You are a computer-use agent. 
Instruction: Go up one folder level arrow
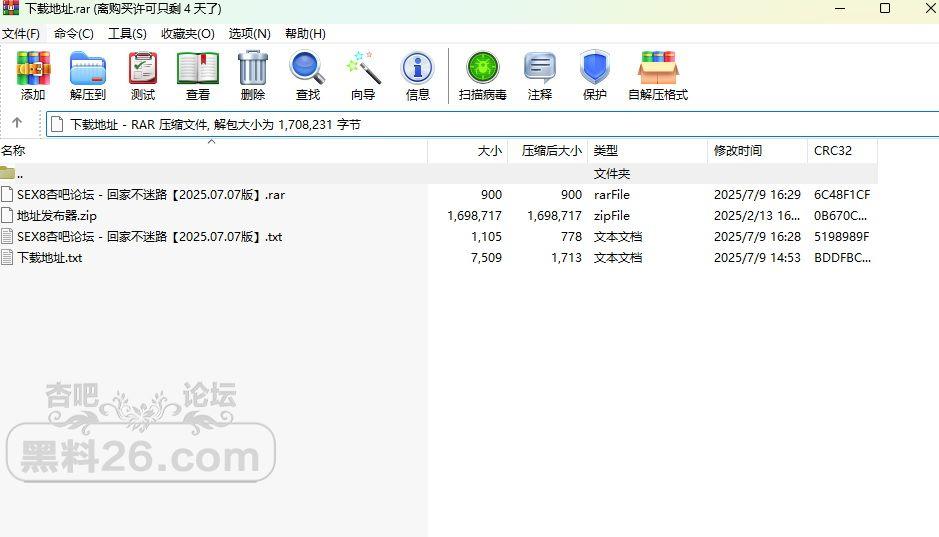click(17, 123)
